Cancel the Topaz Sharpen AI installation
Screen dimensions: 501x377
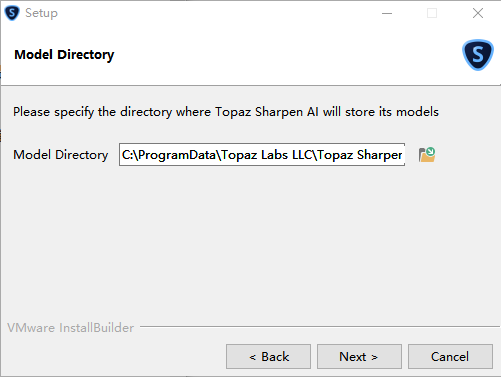point(450,357)
